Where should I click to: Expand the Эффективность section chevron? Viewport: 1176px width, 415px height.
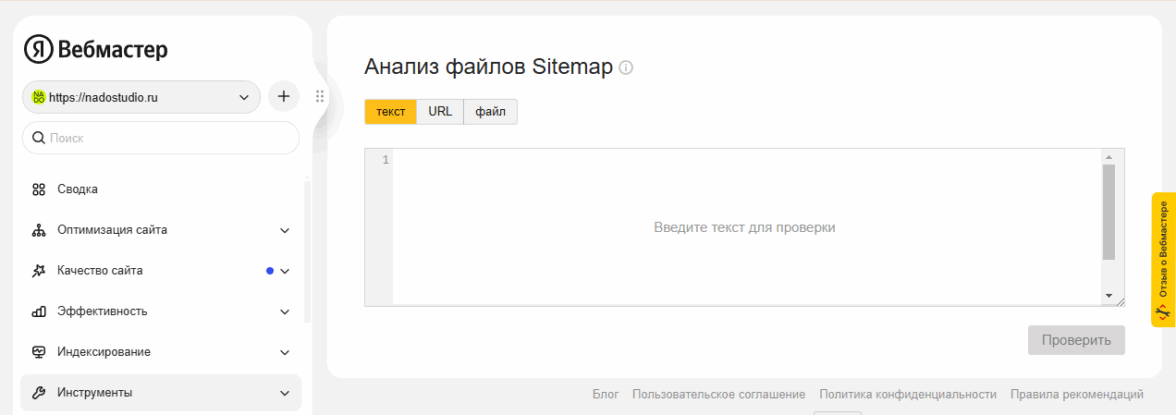285,312
